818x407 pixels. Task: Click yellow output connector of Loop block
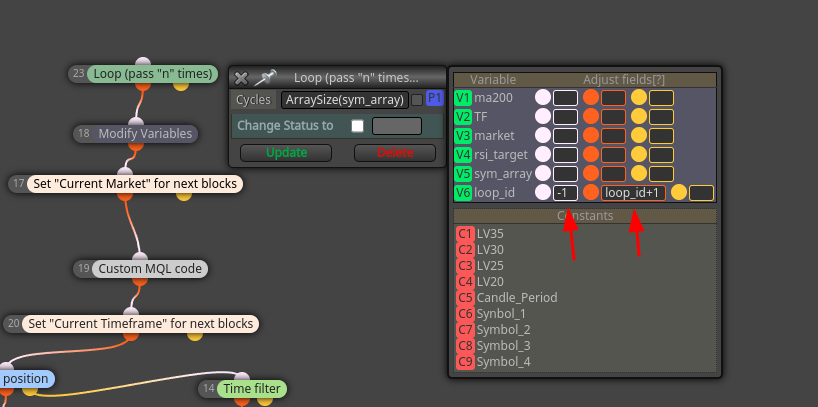pos(181,86)
